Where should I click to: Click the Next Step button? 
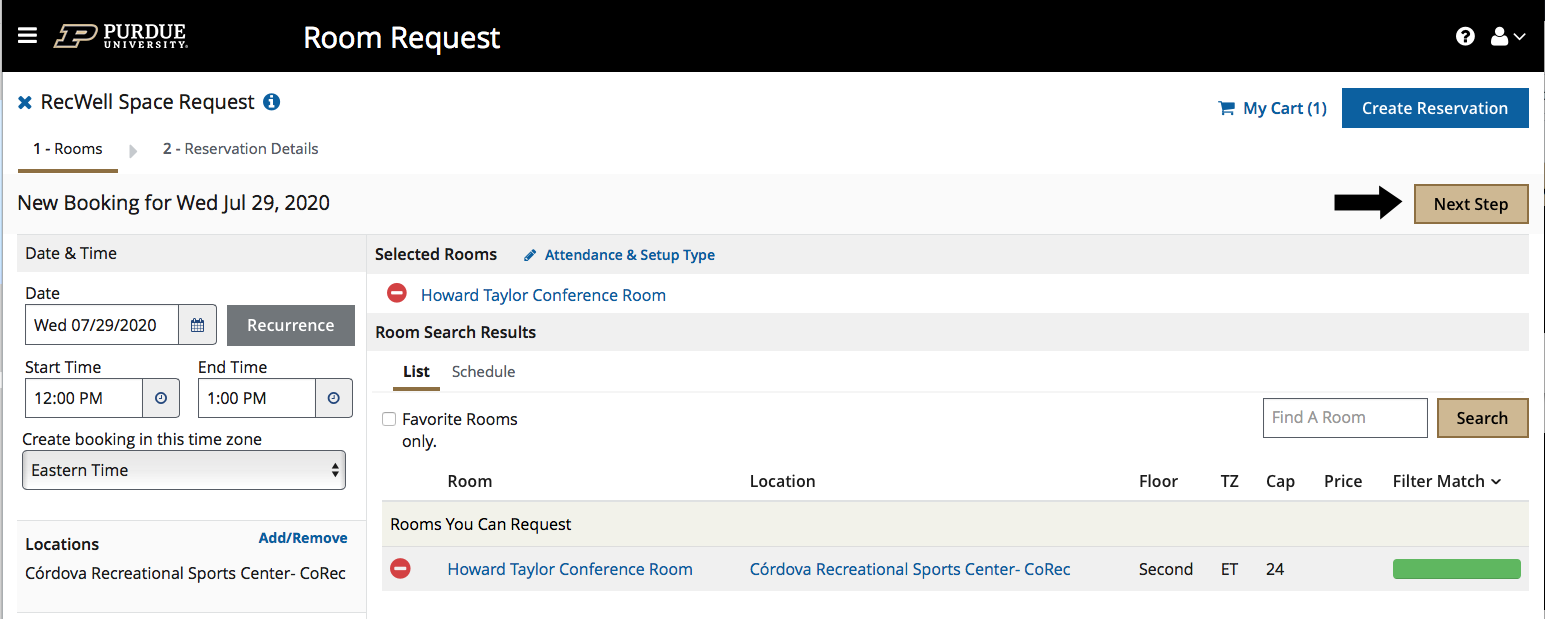coord(1470,204)
